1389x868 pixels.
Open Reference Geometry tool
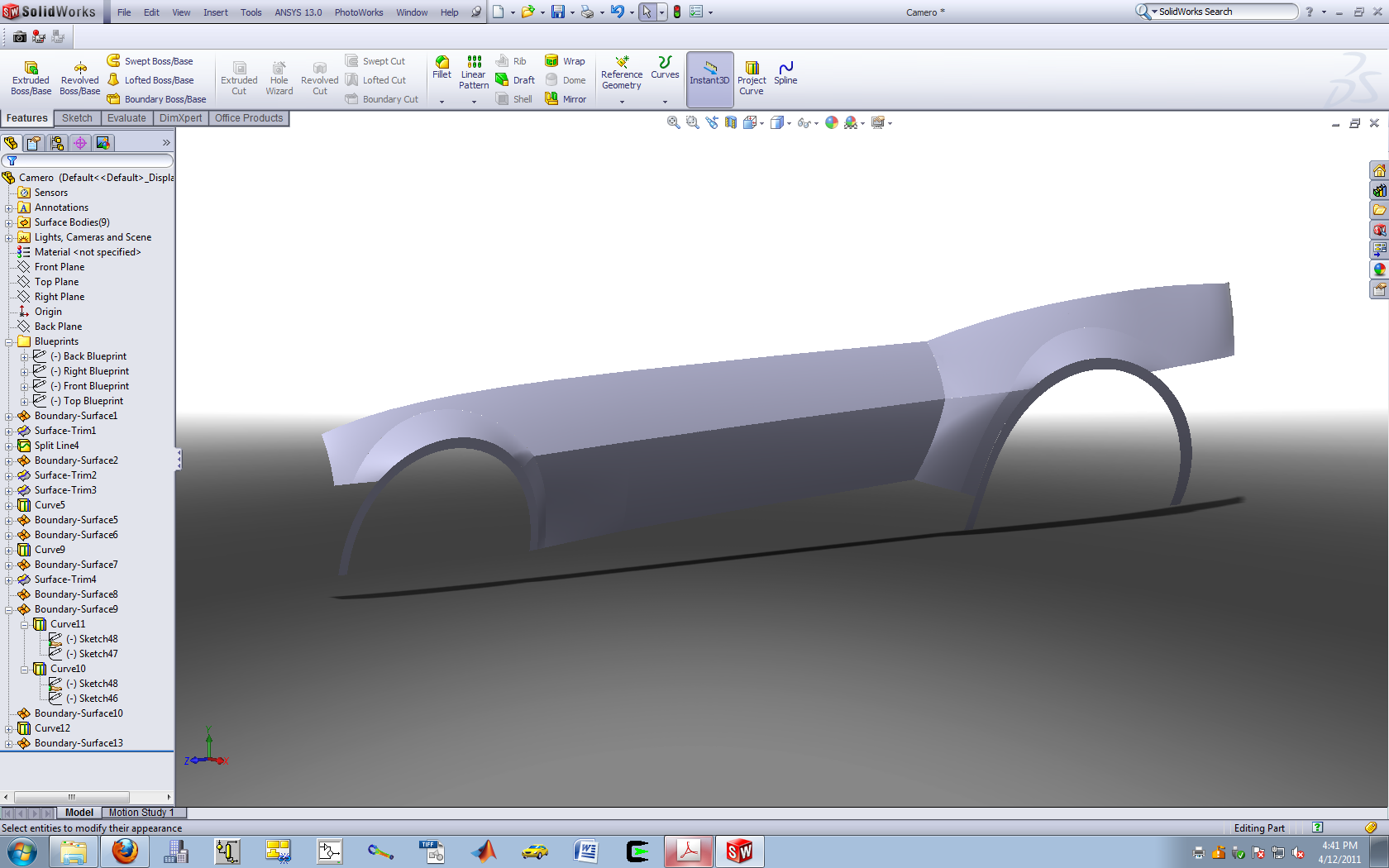(x=622, y=73)
